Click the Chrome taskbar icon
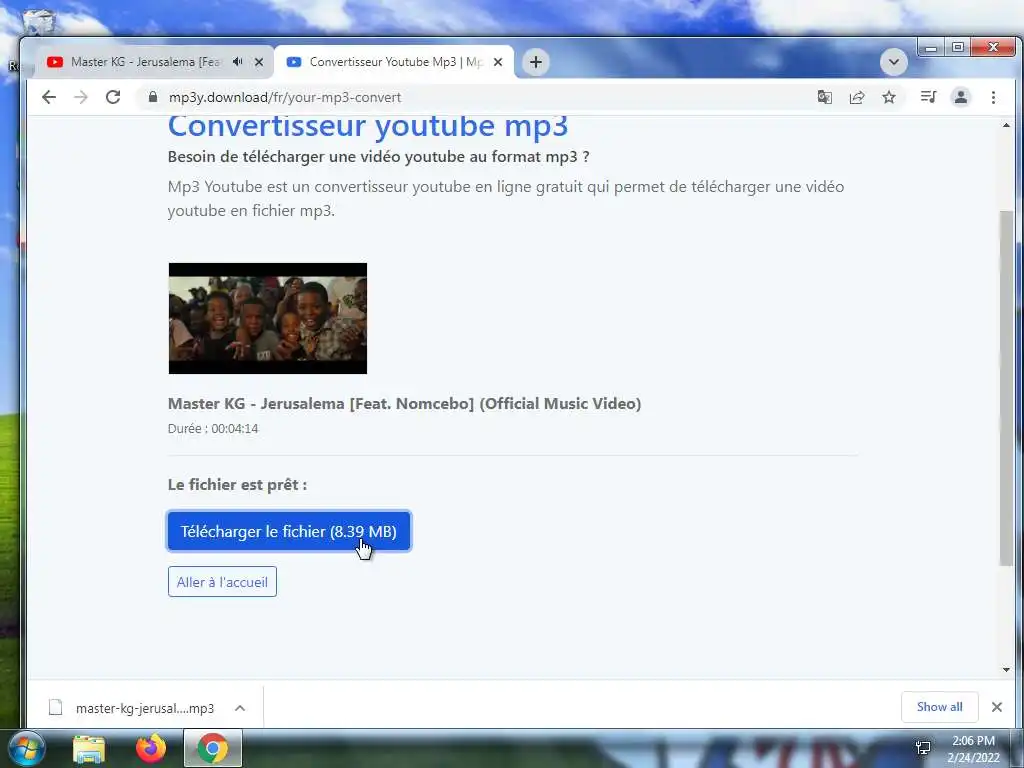 pos(213,748)
